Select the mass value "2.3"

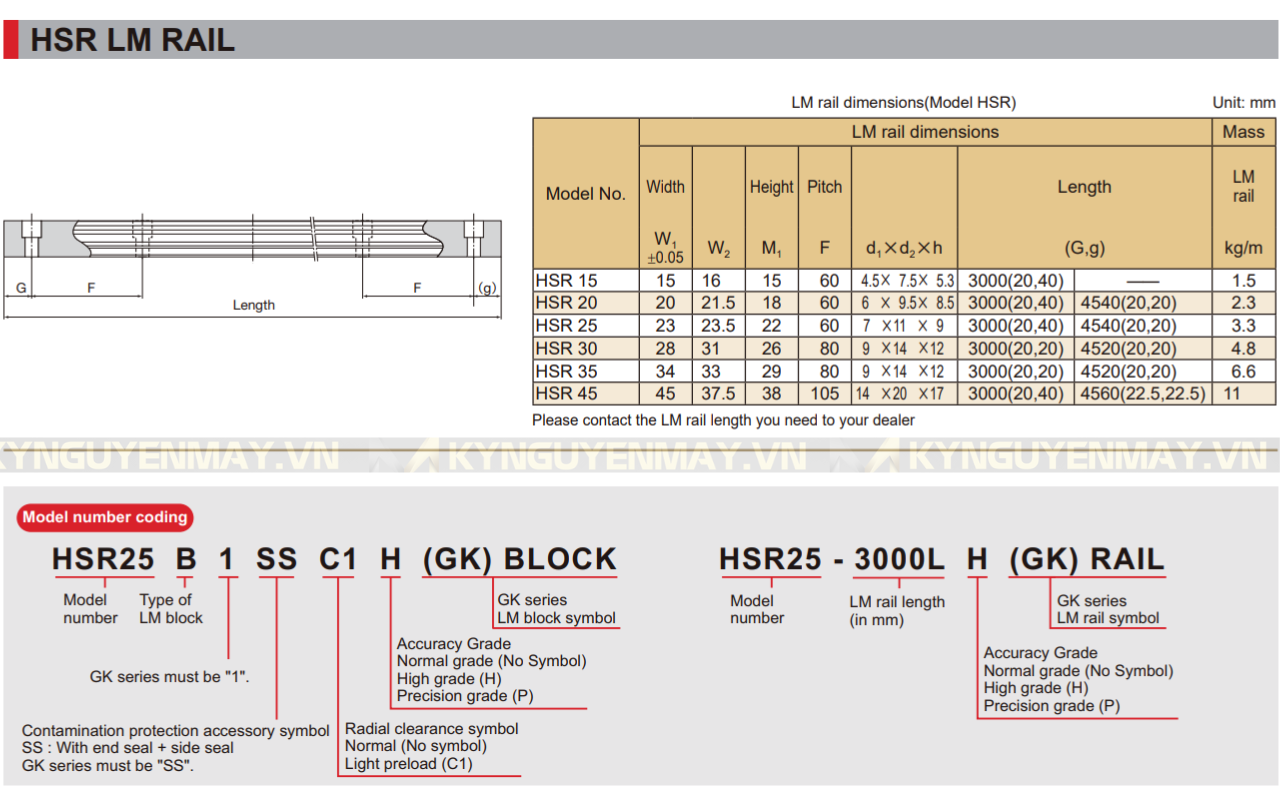[x=1244, y=303]
